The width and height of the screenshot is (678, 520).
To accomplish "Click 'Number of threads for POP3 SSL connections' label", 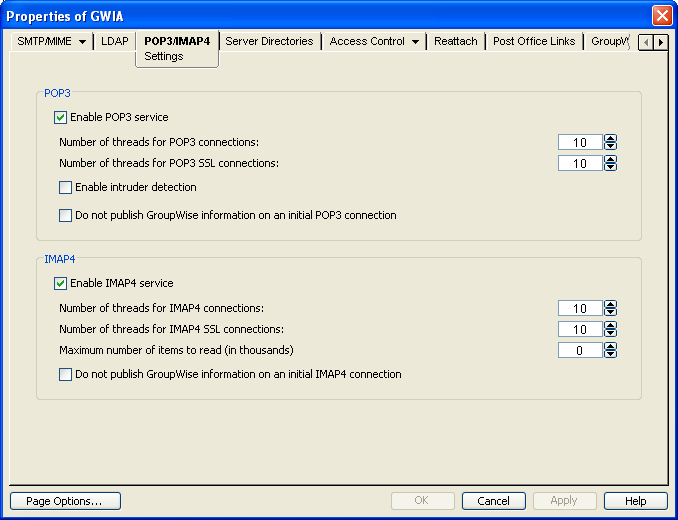I will click(169, 163).
